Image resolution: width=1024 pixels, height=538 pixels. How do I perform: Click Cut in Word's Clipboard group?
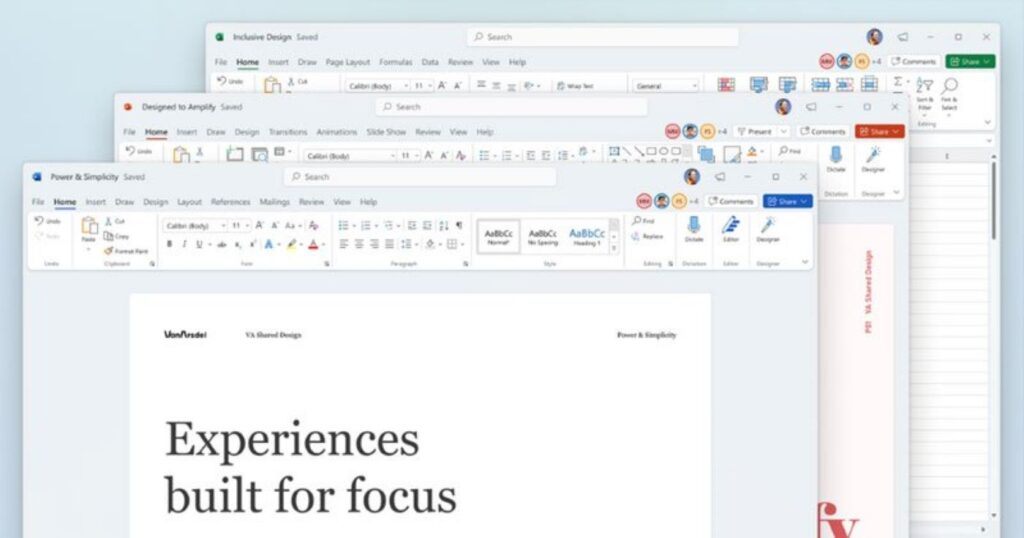[115, 221]
